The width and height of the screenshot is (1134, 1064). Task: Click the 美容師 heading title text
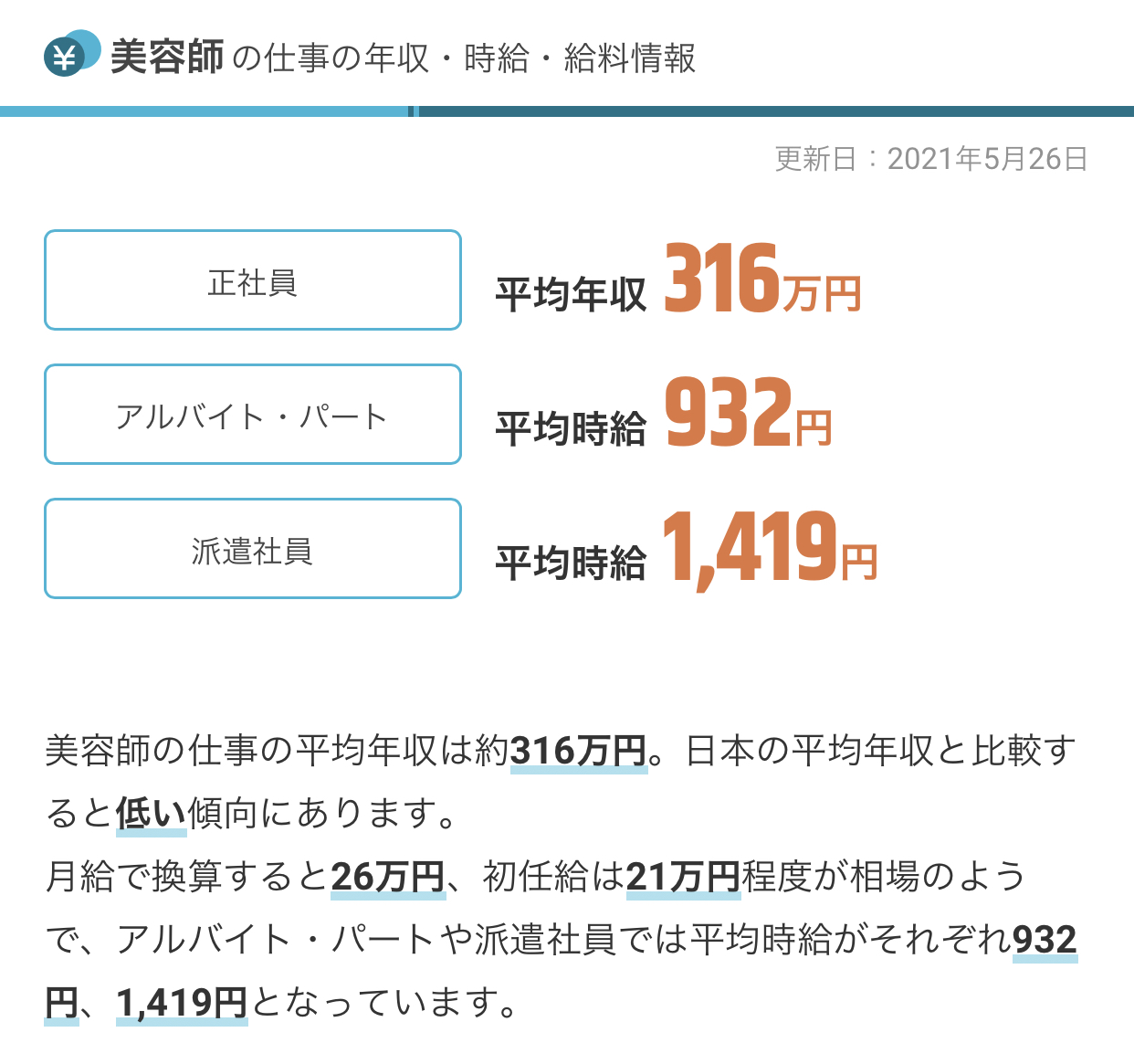coord(167,58)
